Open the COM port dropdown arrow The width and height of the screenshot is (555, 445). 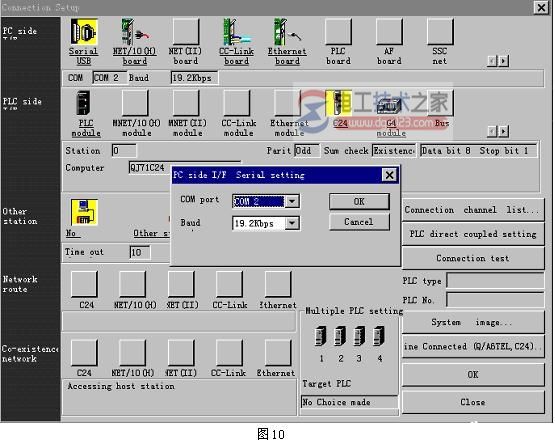pos(292,201)
